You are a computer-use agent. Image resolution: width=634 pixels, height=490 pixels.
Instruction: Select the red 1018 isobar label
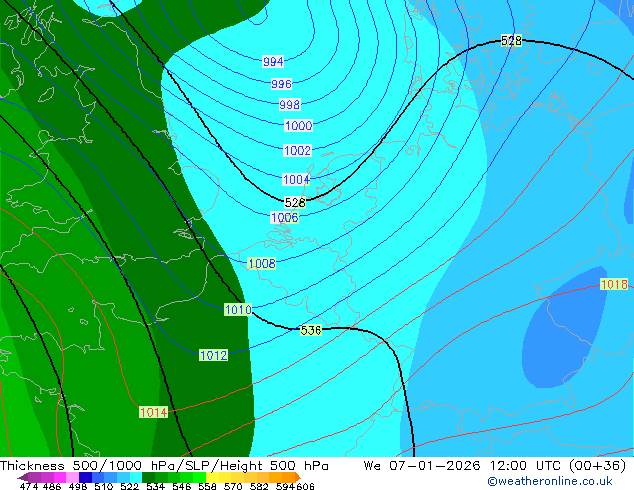[x=614, y=284]
